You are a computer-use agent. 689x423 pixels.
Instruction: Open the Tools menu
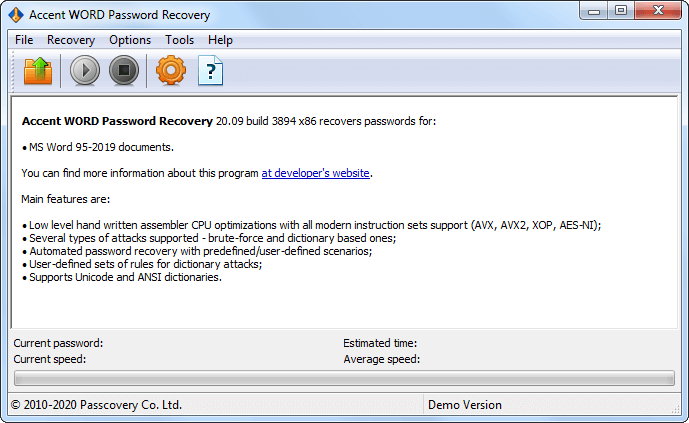point(179,40)
